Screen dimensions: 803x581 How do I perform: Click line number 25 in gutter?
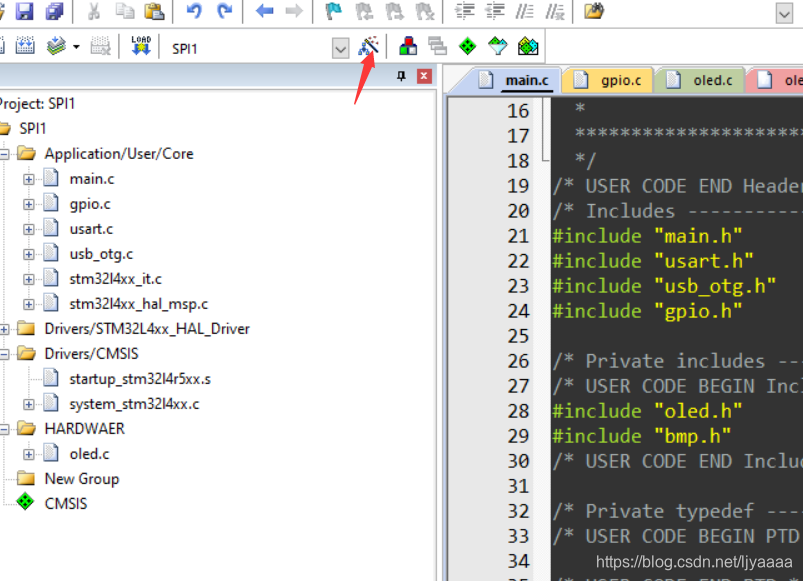coord(518,336)
